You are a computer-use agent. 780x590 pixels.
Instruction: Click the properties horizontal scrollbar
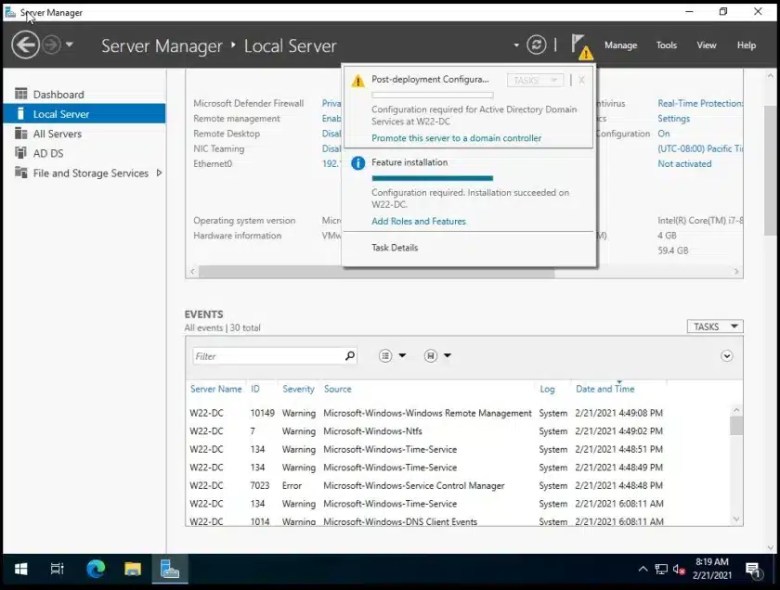(377, 272)
